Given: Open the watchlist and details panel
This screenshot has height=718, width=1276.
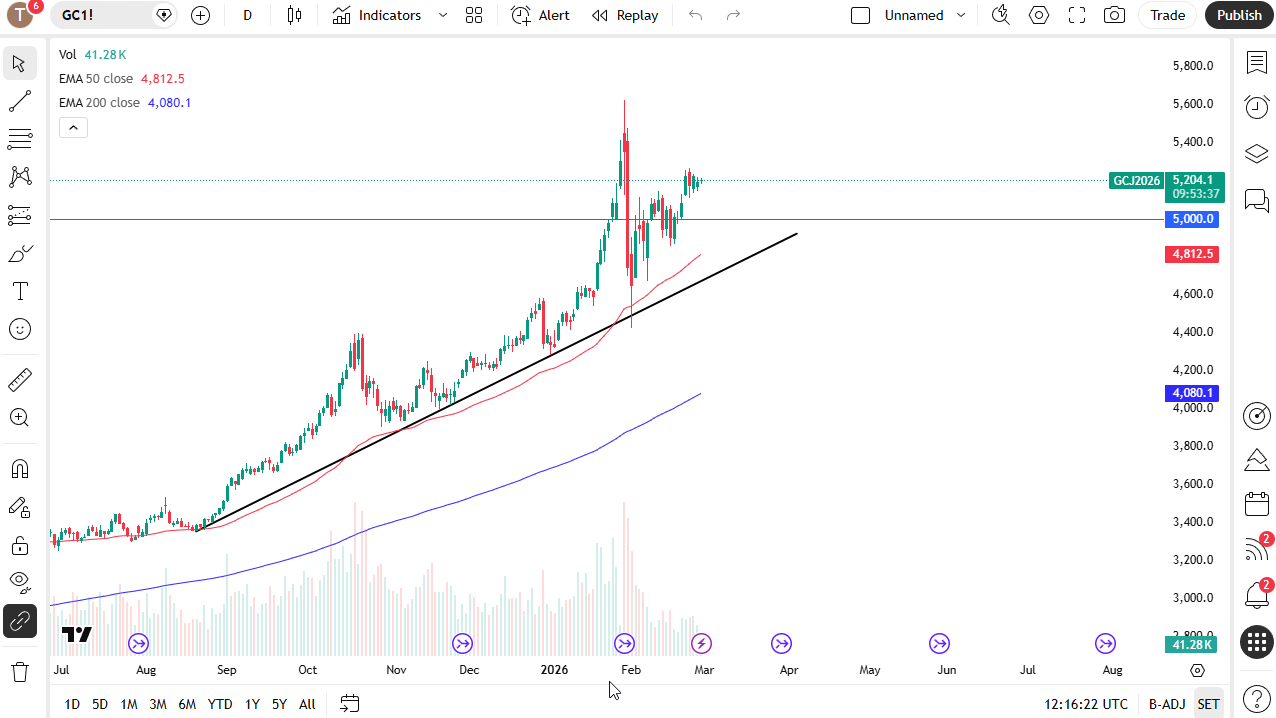Looking at the screenshot, I should click(1256, 63).
